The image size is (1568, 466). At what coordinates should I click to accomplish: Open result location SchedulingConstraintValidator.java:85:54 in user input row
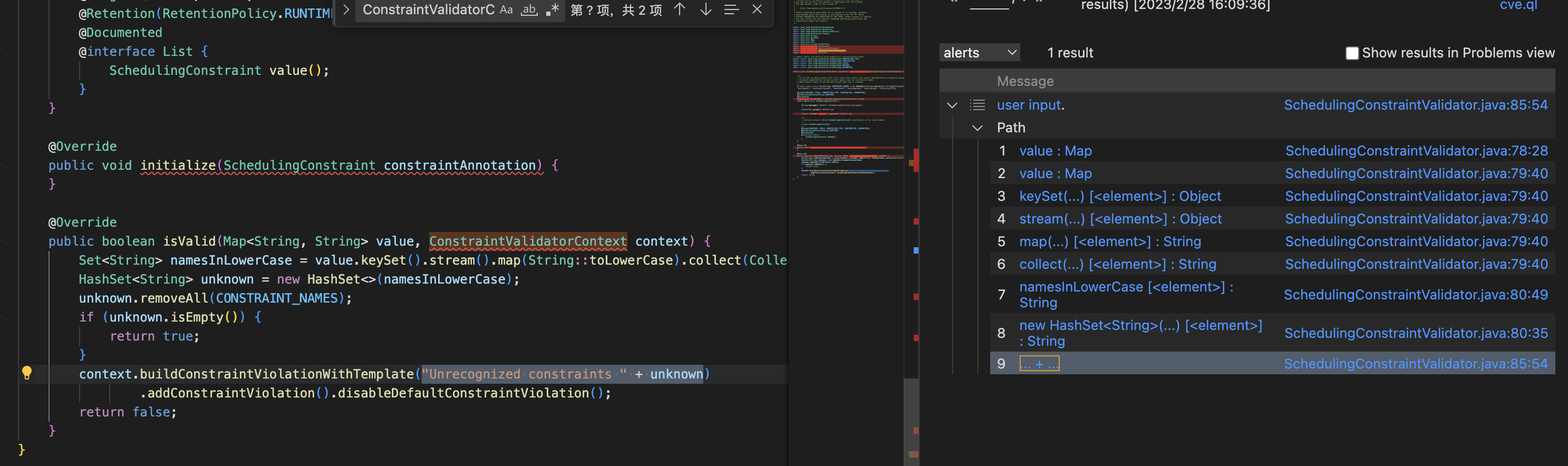[x=1416, y=105]
